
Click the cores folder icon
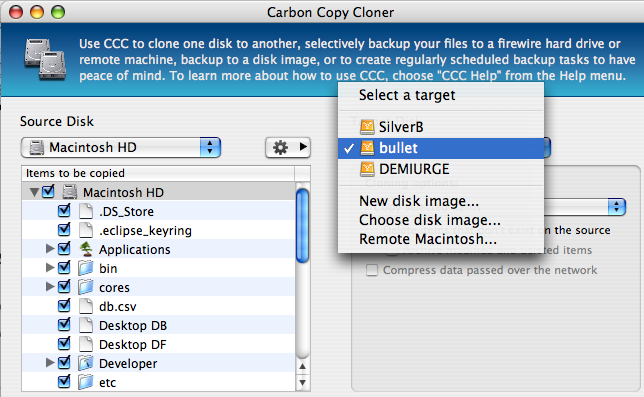85,287
